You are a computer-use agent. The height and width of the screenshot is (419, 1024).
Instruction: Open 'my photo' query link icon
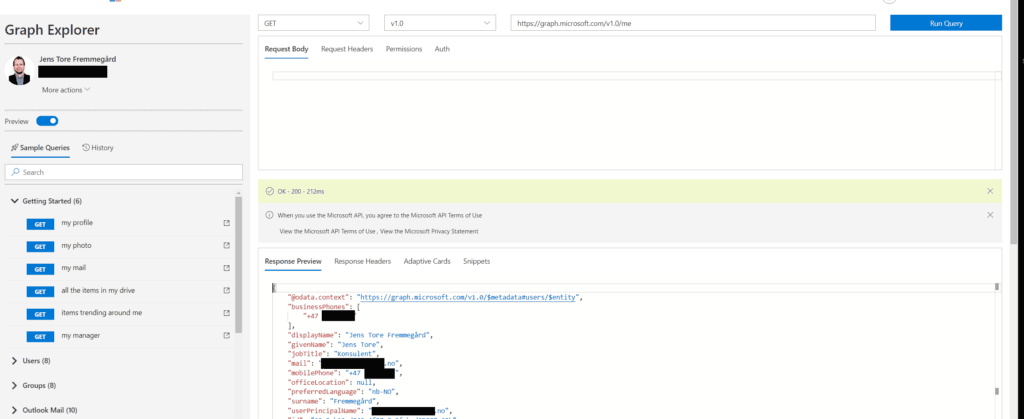point(227,245)
